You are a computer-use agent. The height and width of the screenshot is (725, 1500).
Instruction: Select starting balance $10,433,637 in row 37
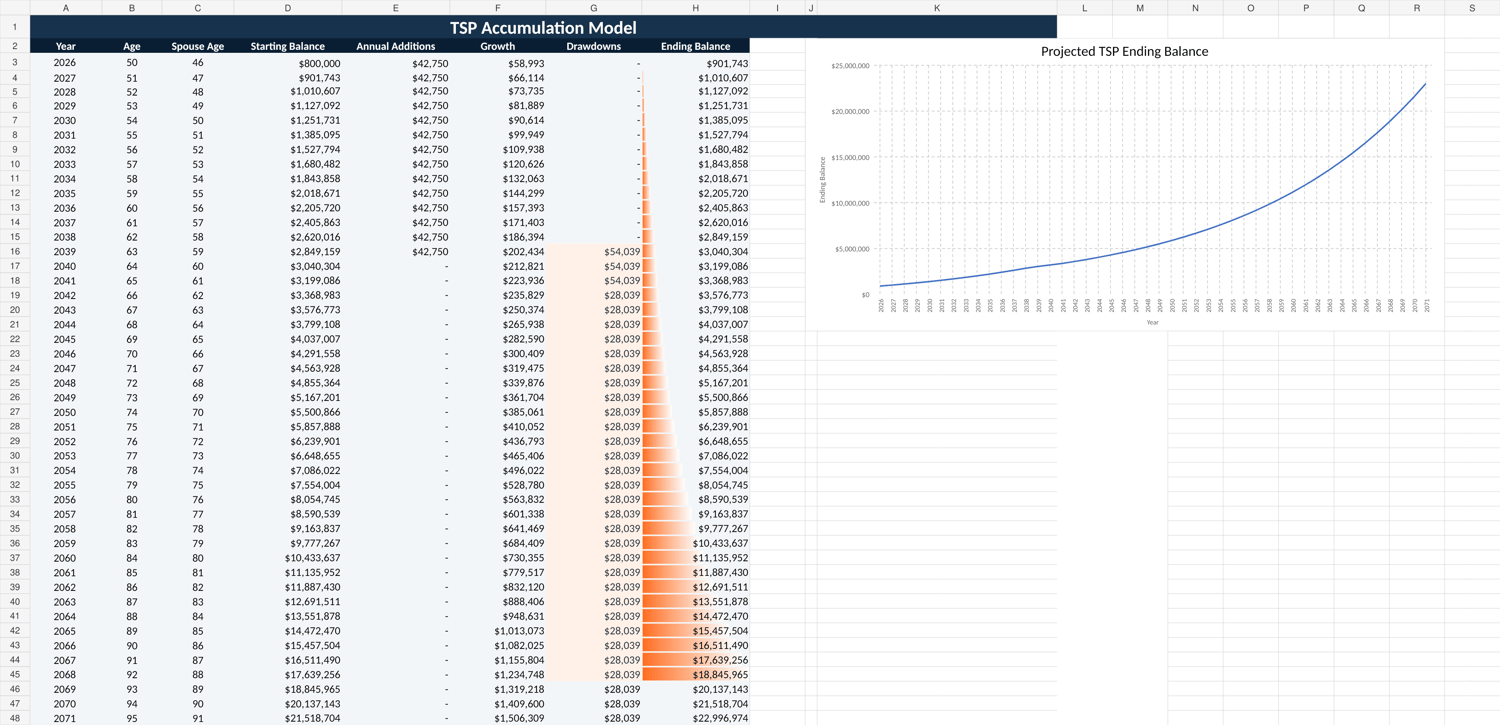(x=288, y=558)
